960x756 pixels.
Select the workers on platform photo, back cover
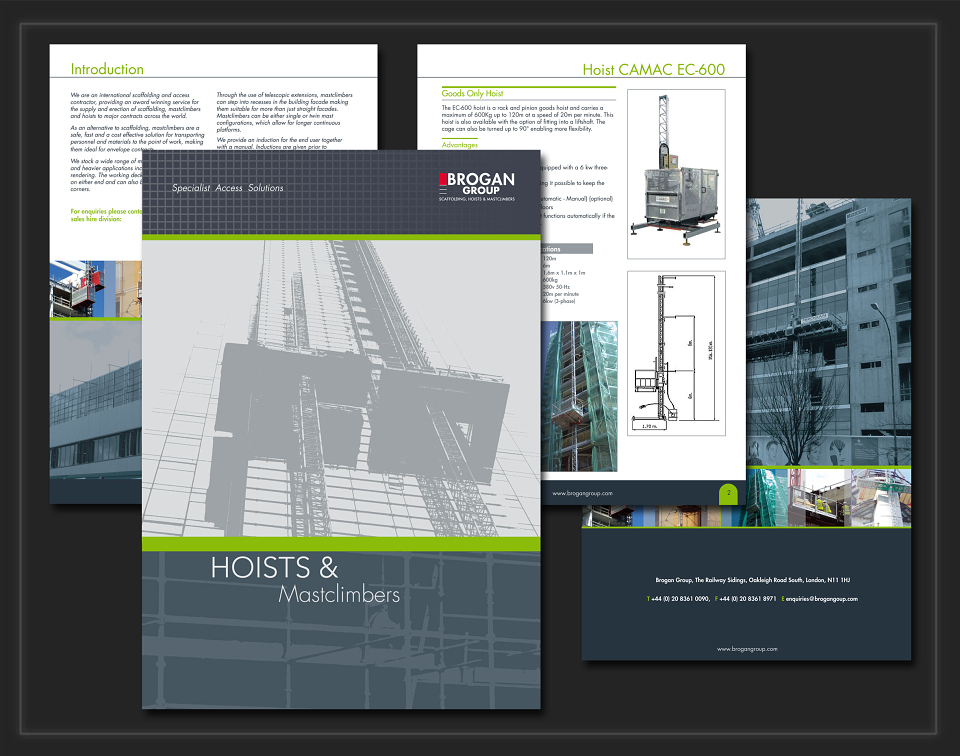click(819, 497)
